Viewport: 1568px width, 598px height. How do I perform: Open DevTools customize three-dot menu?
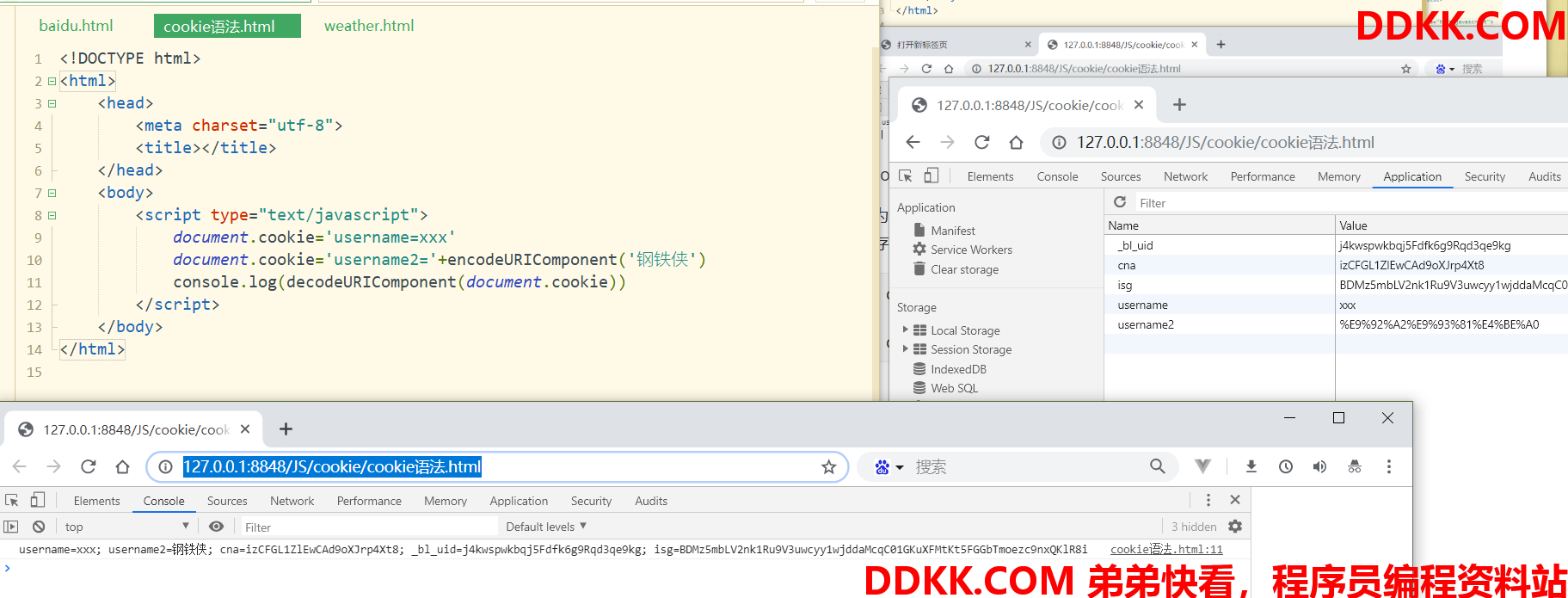coord(1208,500)
